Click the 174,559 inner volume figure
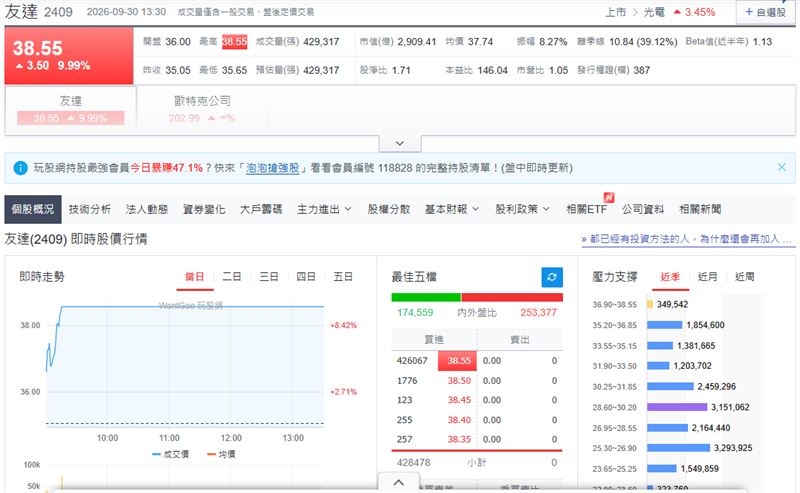This screenshot has width=800, height=493. [x=415, y=313]
